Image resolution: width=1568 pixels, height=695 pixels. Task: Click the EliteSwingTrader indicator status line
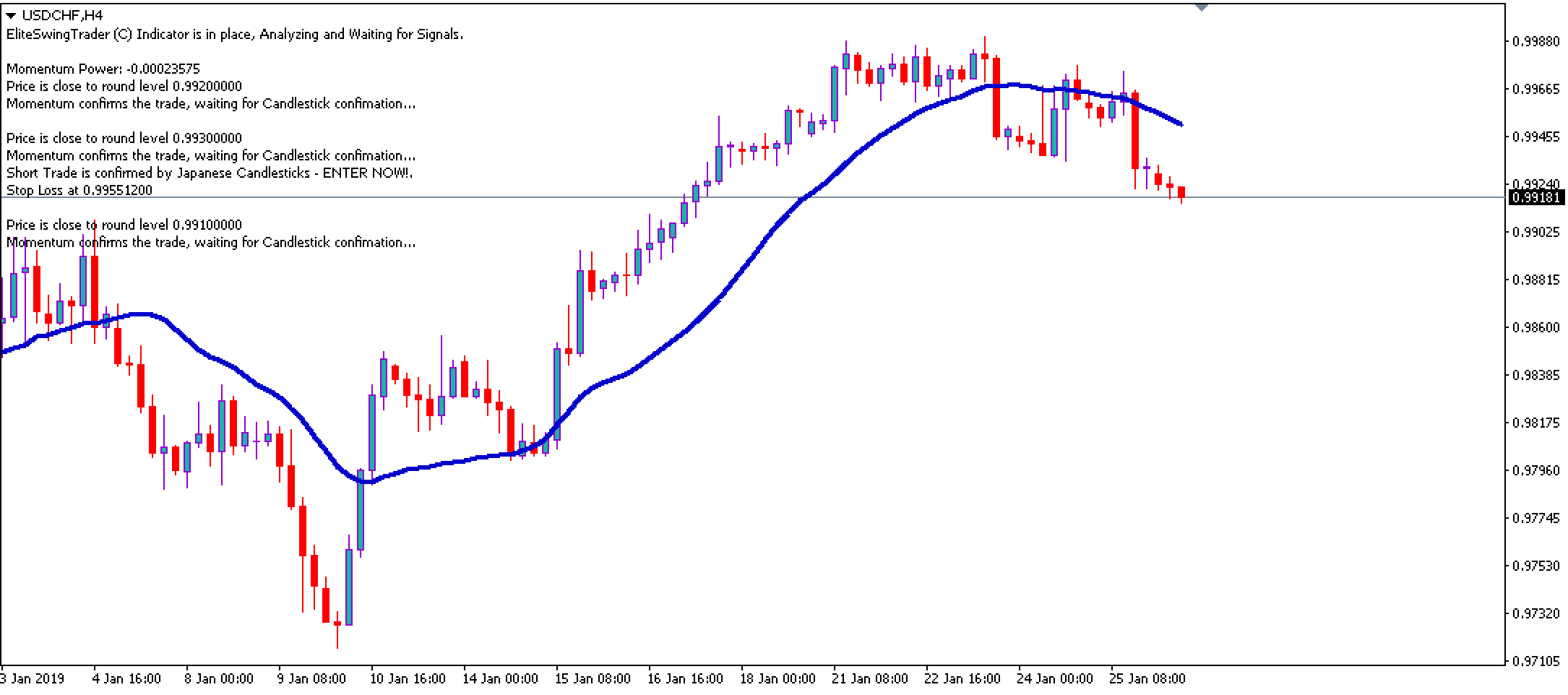235,35
